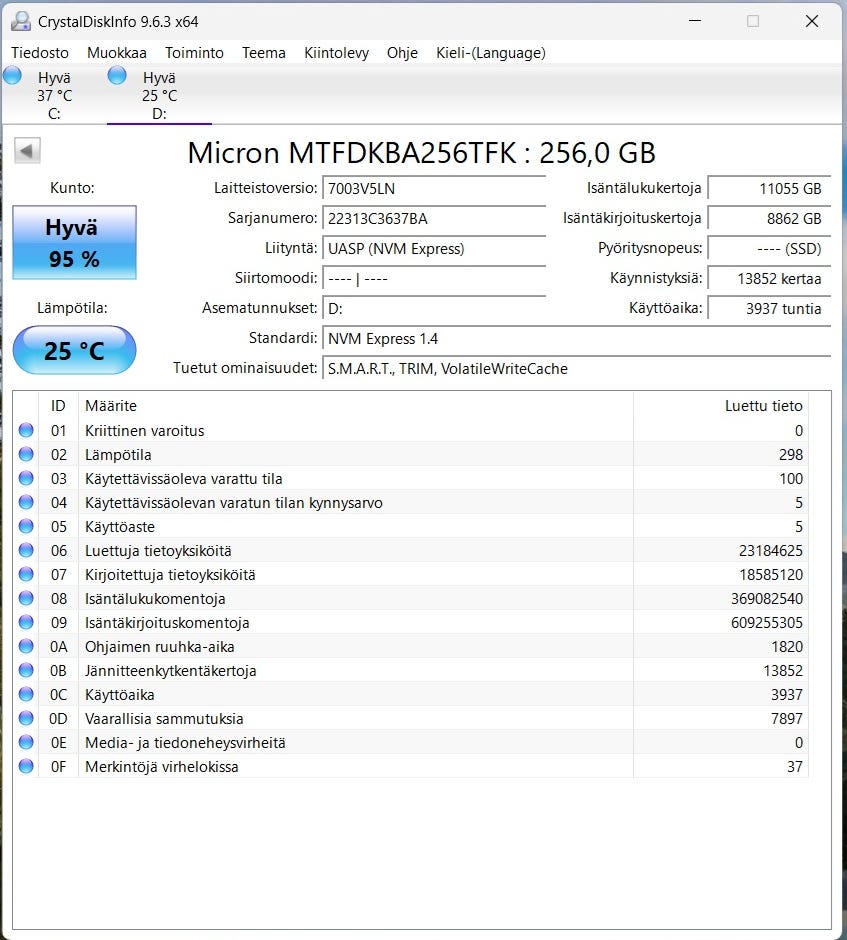The width and height of the screenshot is (847, 940).
Task: Click the Laitteistoversio field 7003V5LN
Action: (434, 188)
